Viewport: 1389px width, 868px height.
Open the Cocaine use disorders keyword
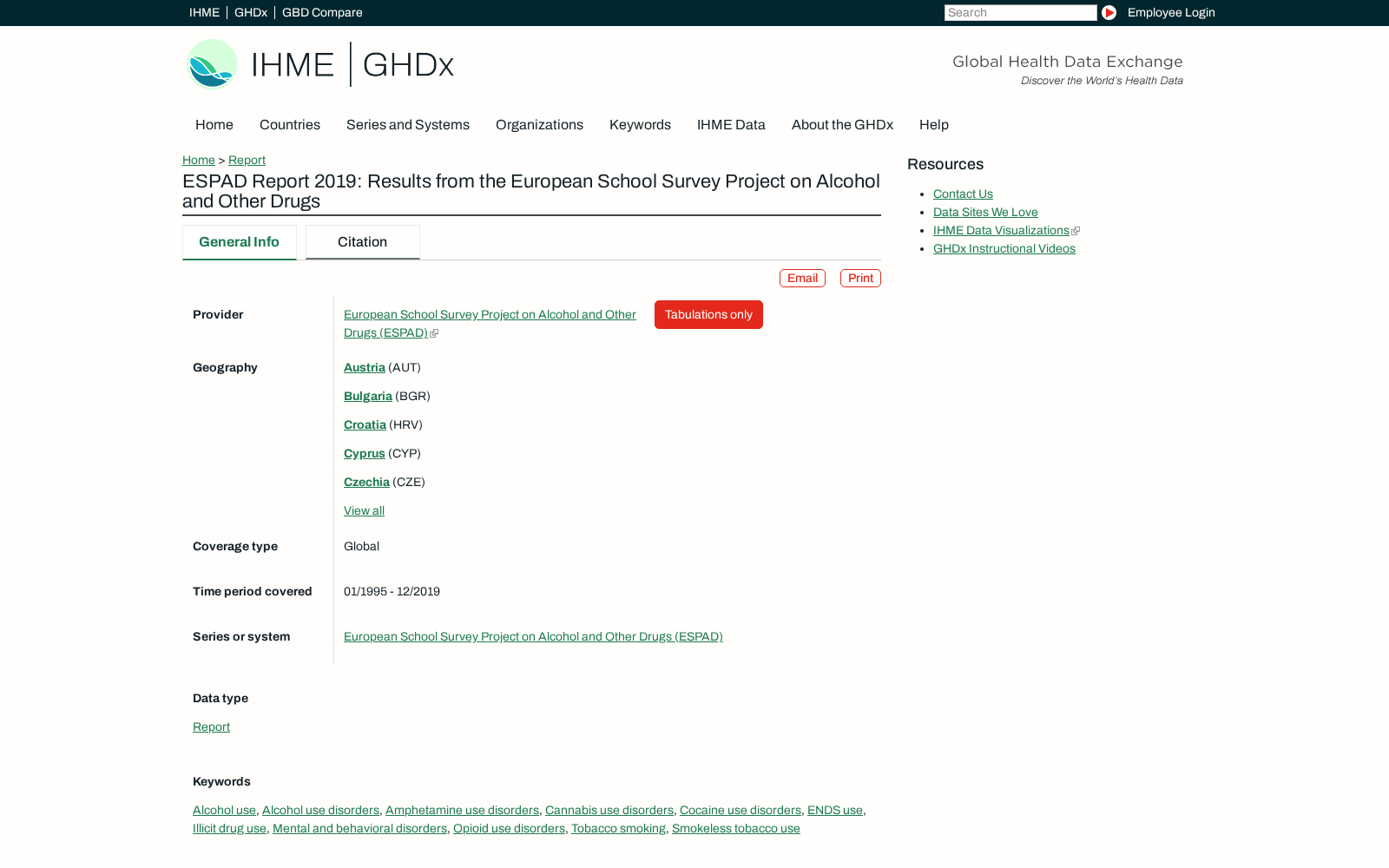[x=741, y=811]
